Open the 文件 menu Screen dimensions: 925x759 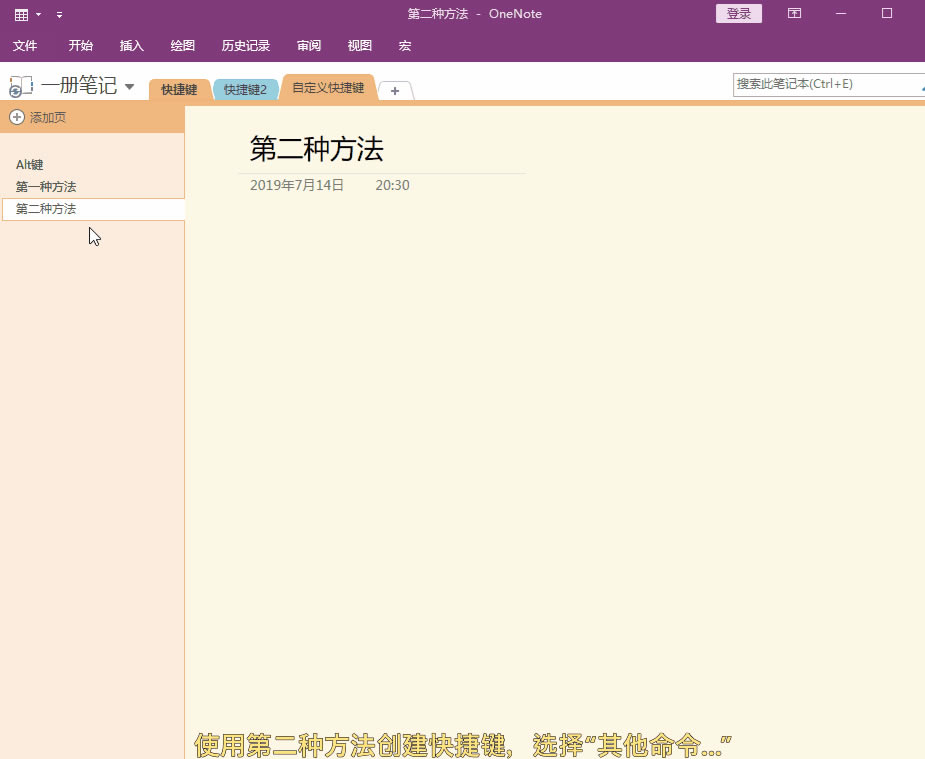click(x=26, y=46)
